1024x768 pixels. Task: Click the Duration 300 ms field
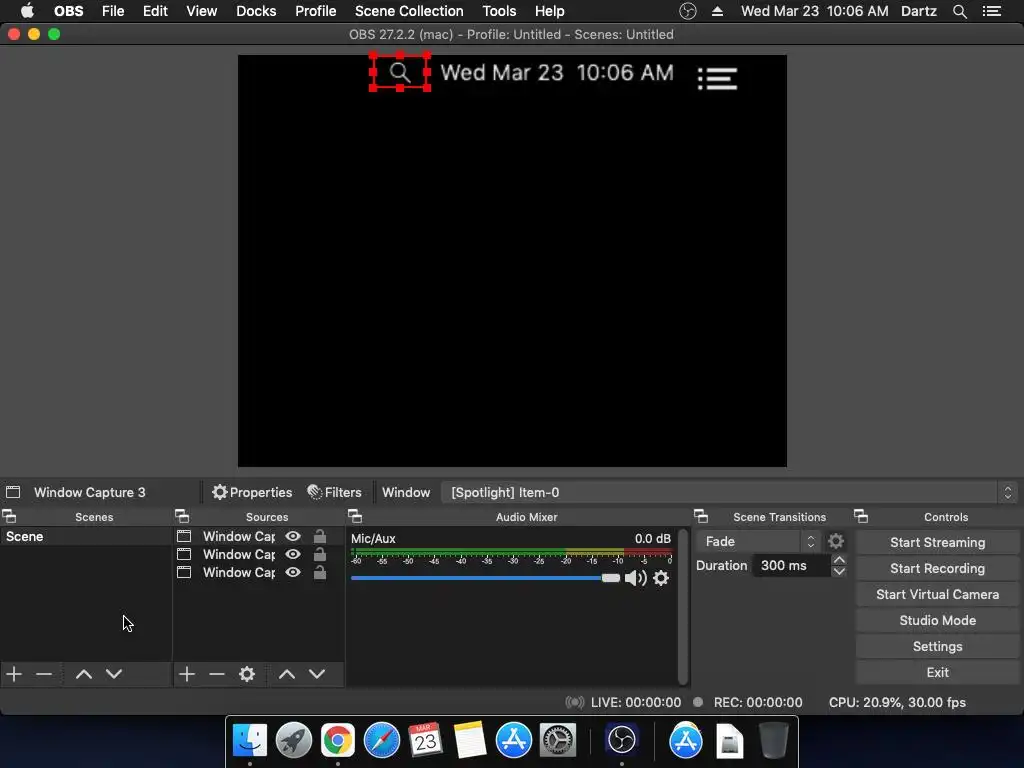(x=791, y=566)
